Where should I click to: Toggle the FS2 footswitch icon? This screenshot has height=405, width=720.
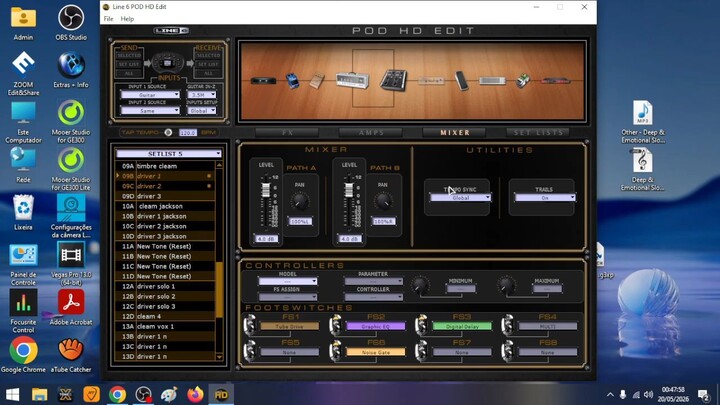click(x=336, y=324)
